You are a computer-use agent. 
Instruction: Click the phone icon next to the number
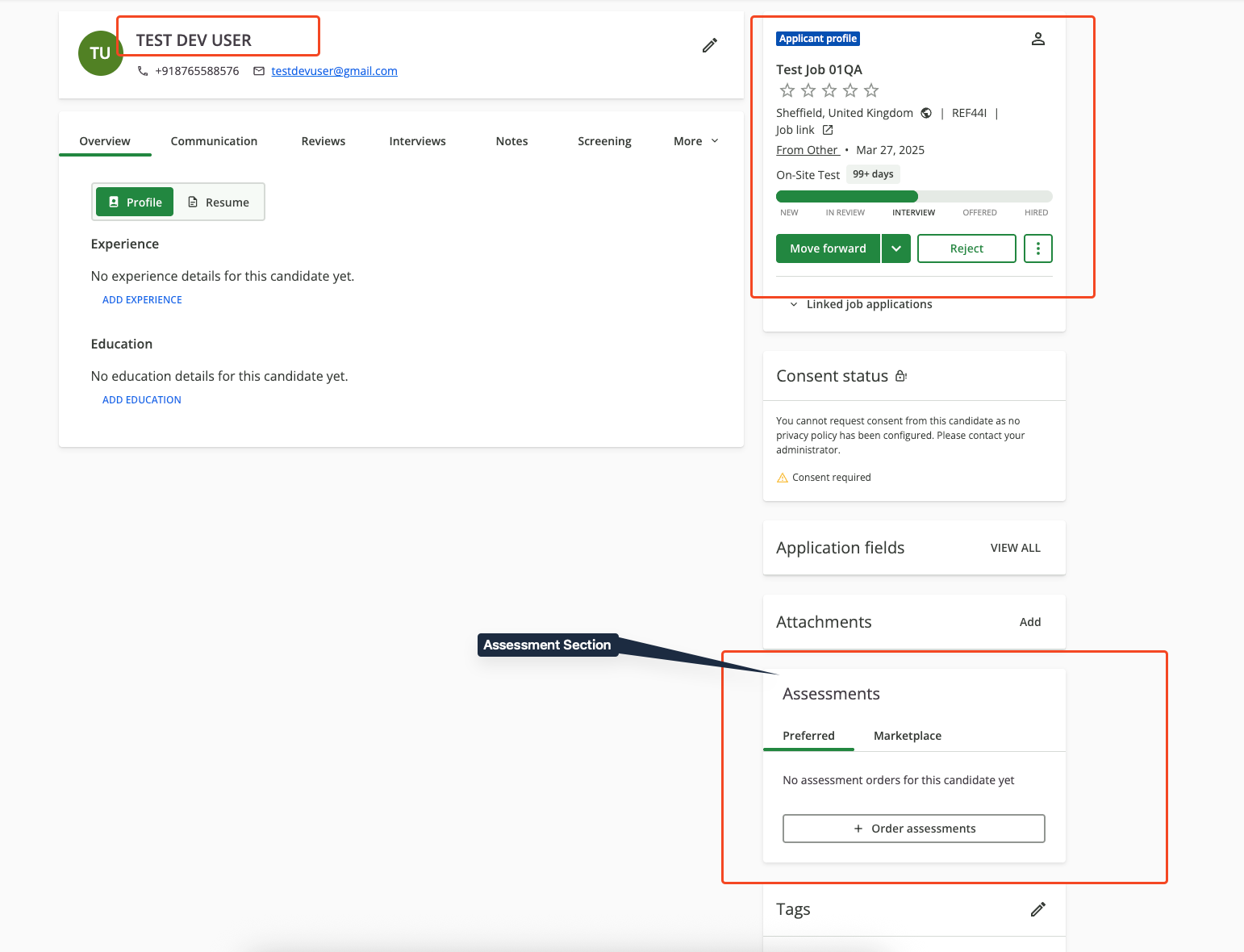[142, 71]
